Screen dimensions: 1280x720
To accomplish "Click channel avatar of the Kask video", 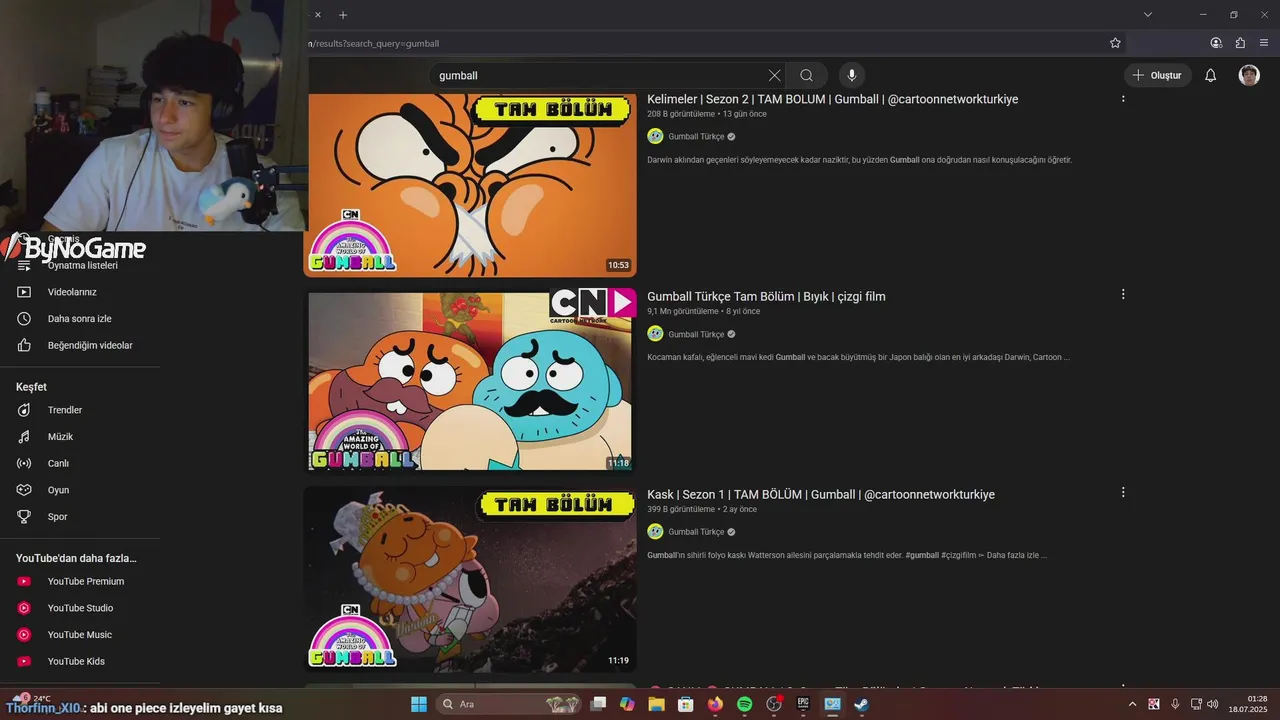I will (655, 532).
